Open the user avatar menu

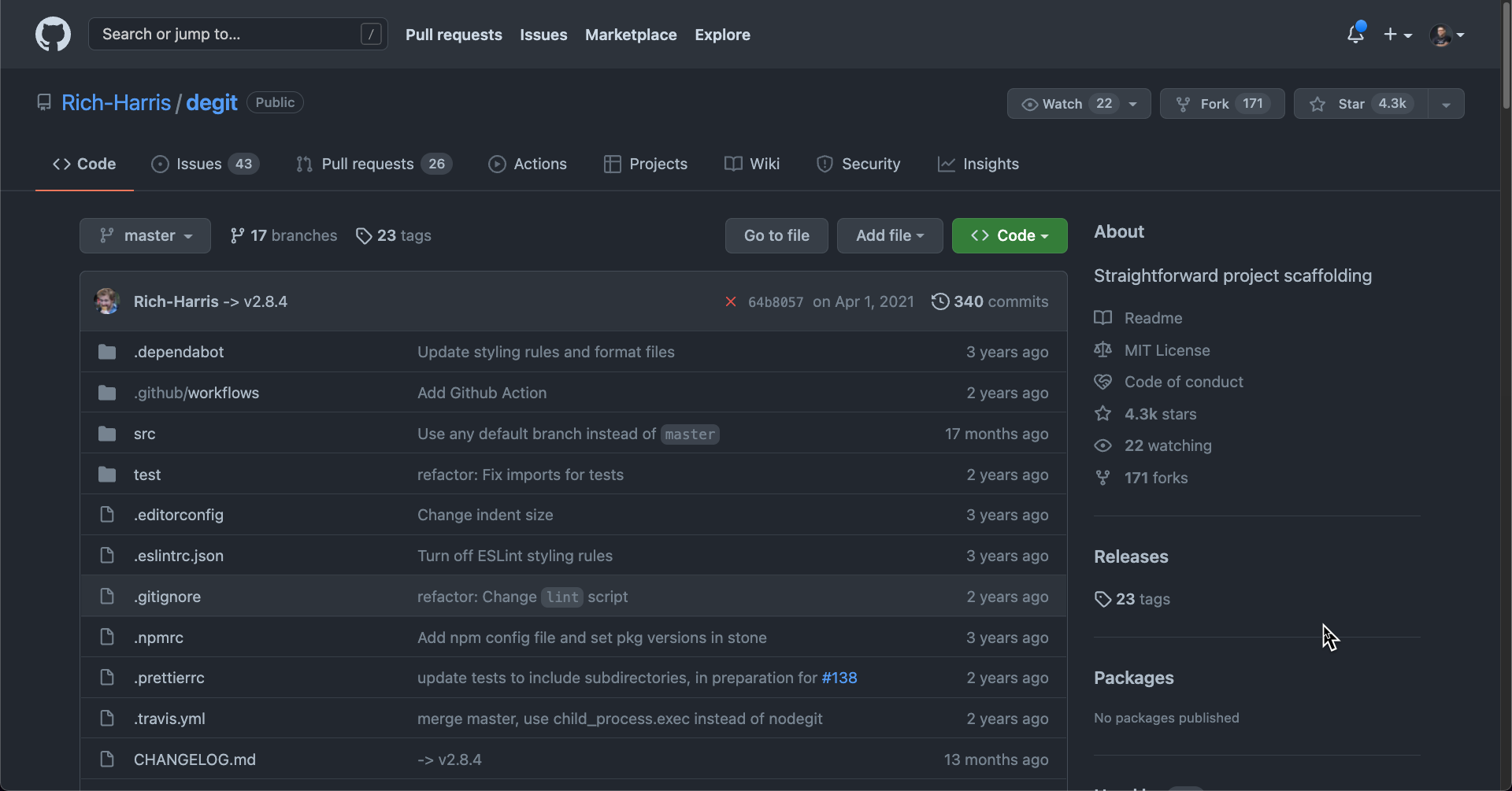click(x=1447, y=35)
